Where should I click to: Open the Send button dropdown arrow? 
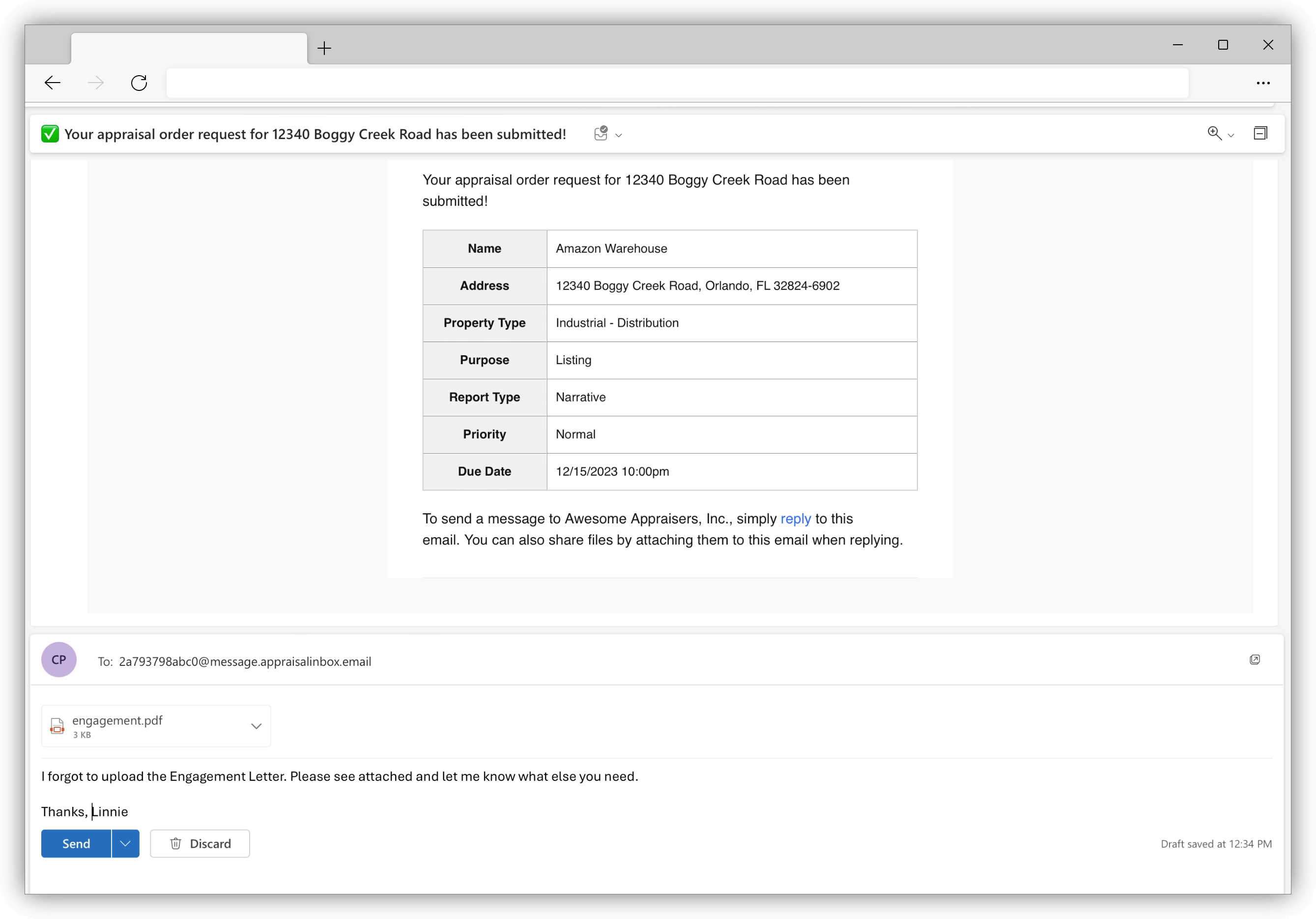[x=125, y=843]
